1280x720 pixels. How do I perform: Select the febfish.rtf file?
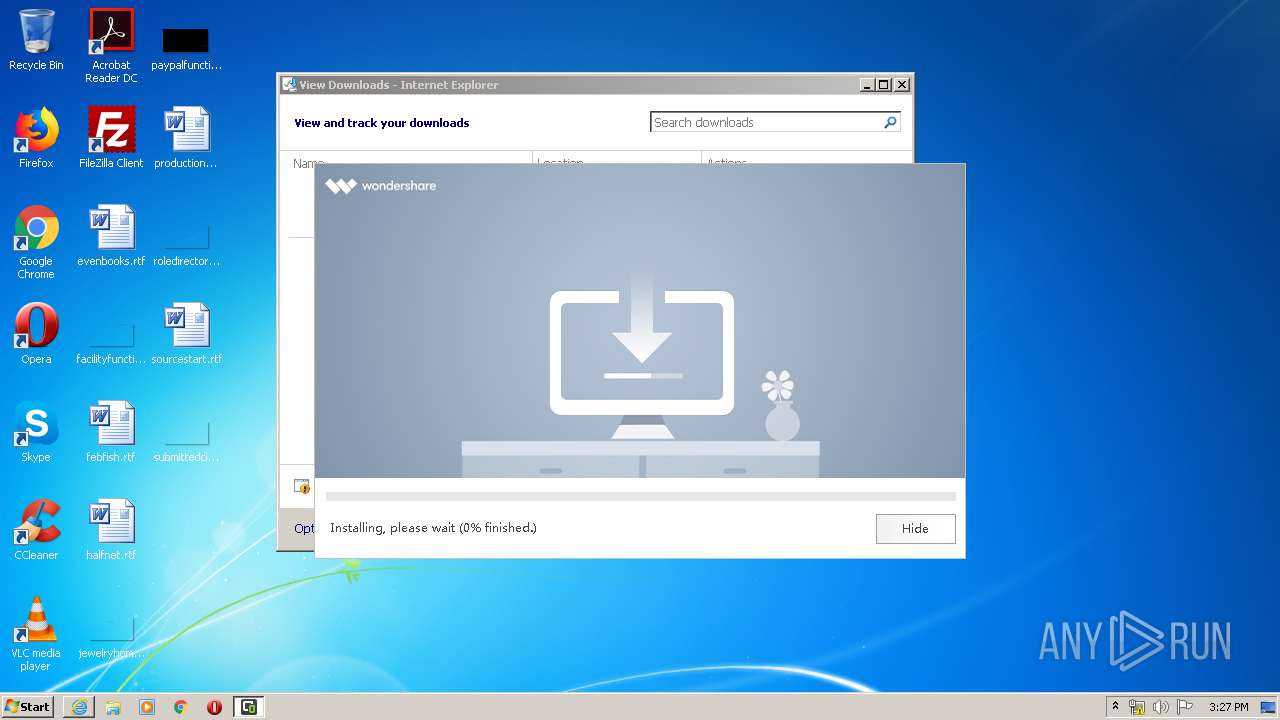pyautogui.click(x=111, y=432)
